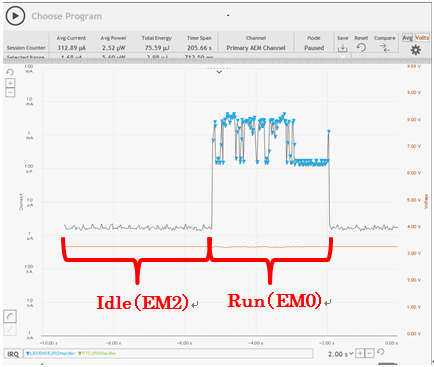
Task: Click the Paused mode status
Action: (314, 48)
